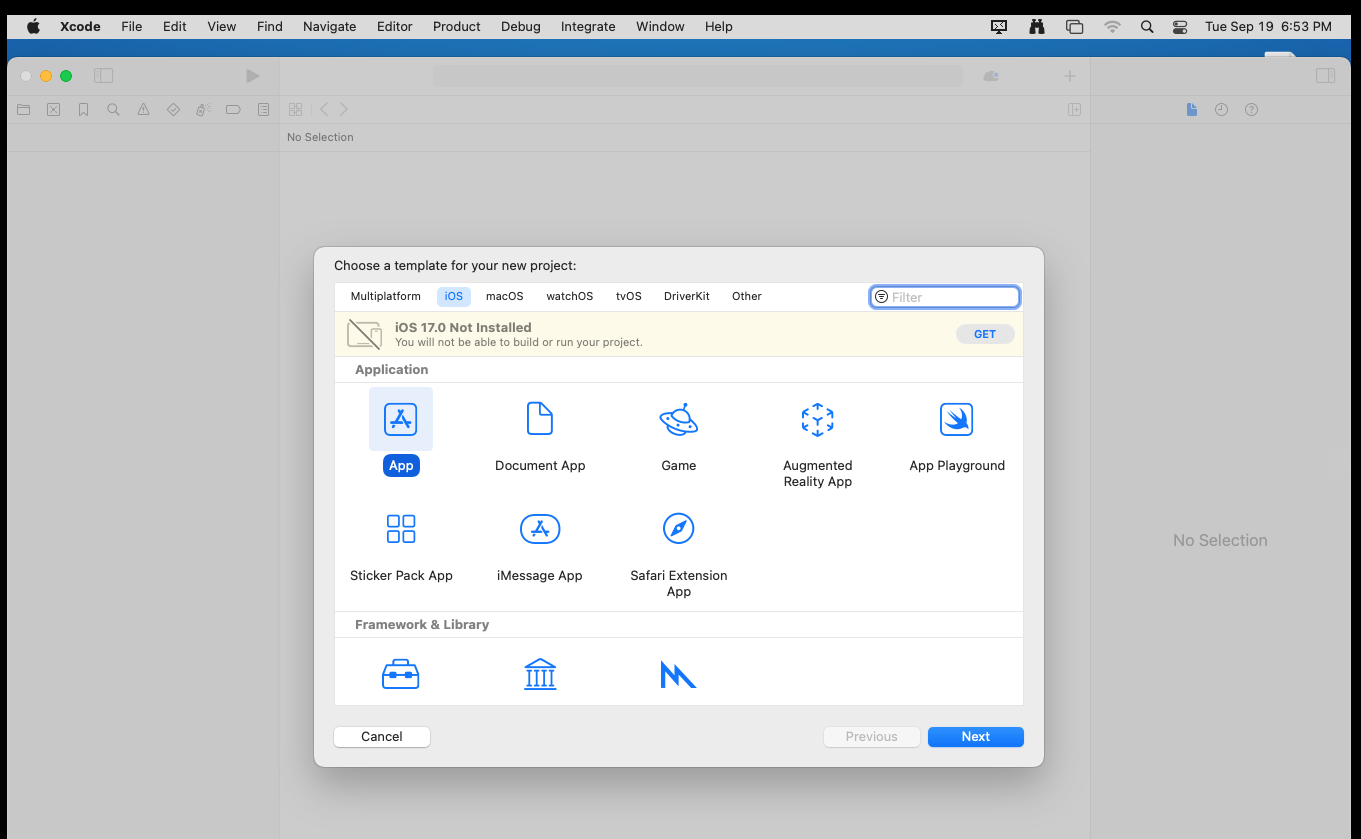Click the GET button for iOS 17.0
Screen dimensions: 1361x839
984,334
